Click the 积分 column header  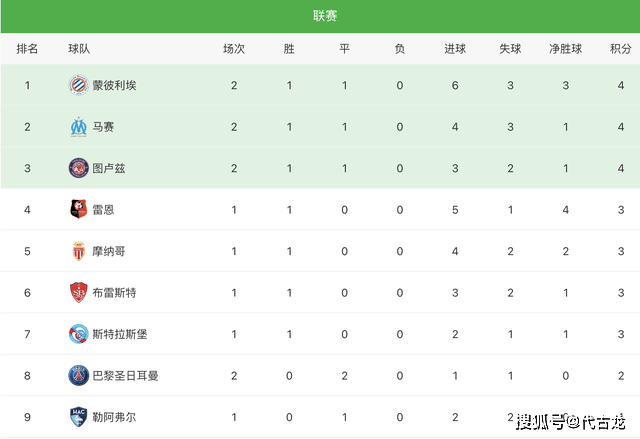pyautogui.click(x=620, y=49)
